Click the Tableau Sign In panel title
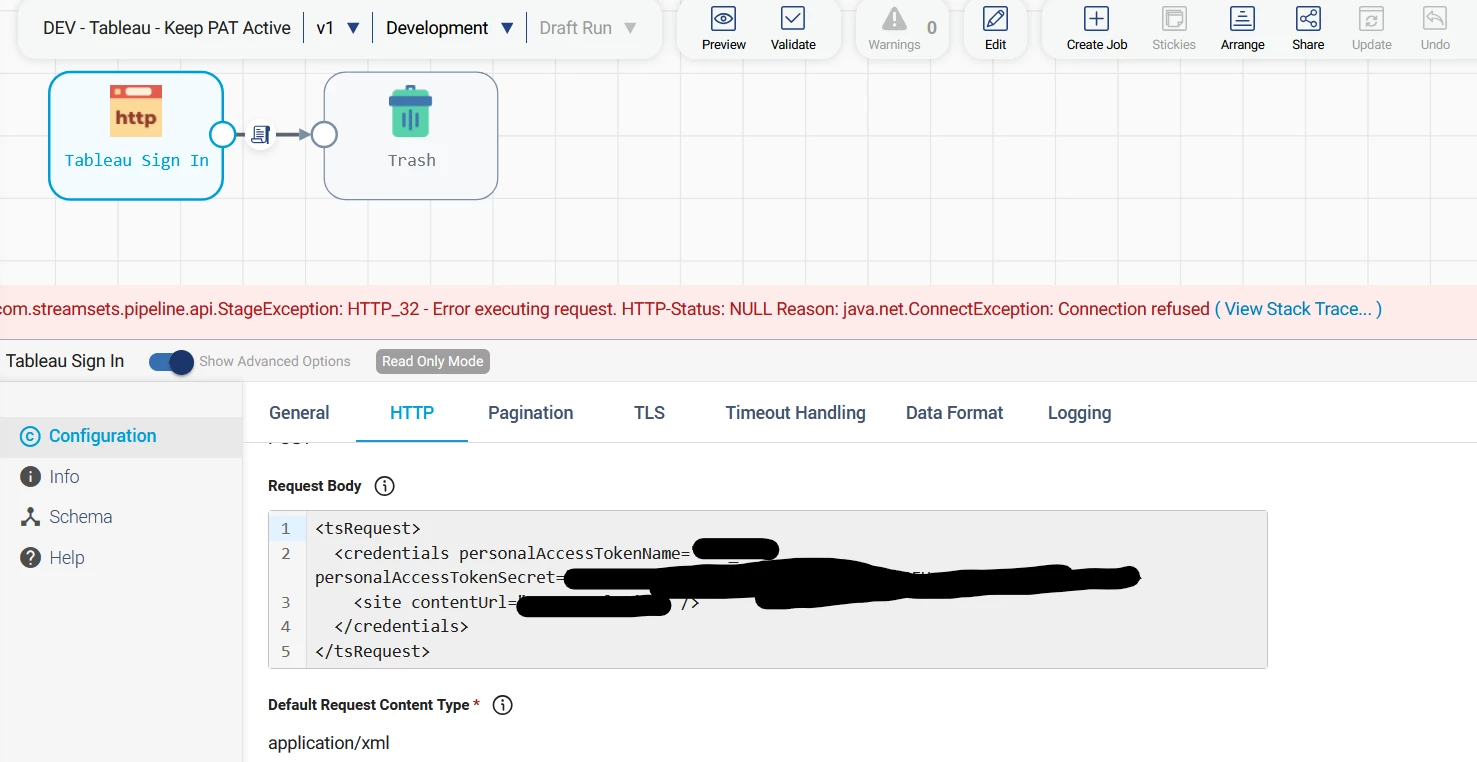Image resolution: width=1477 pixels, height=762 pixels. 65,361
